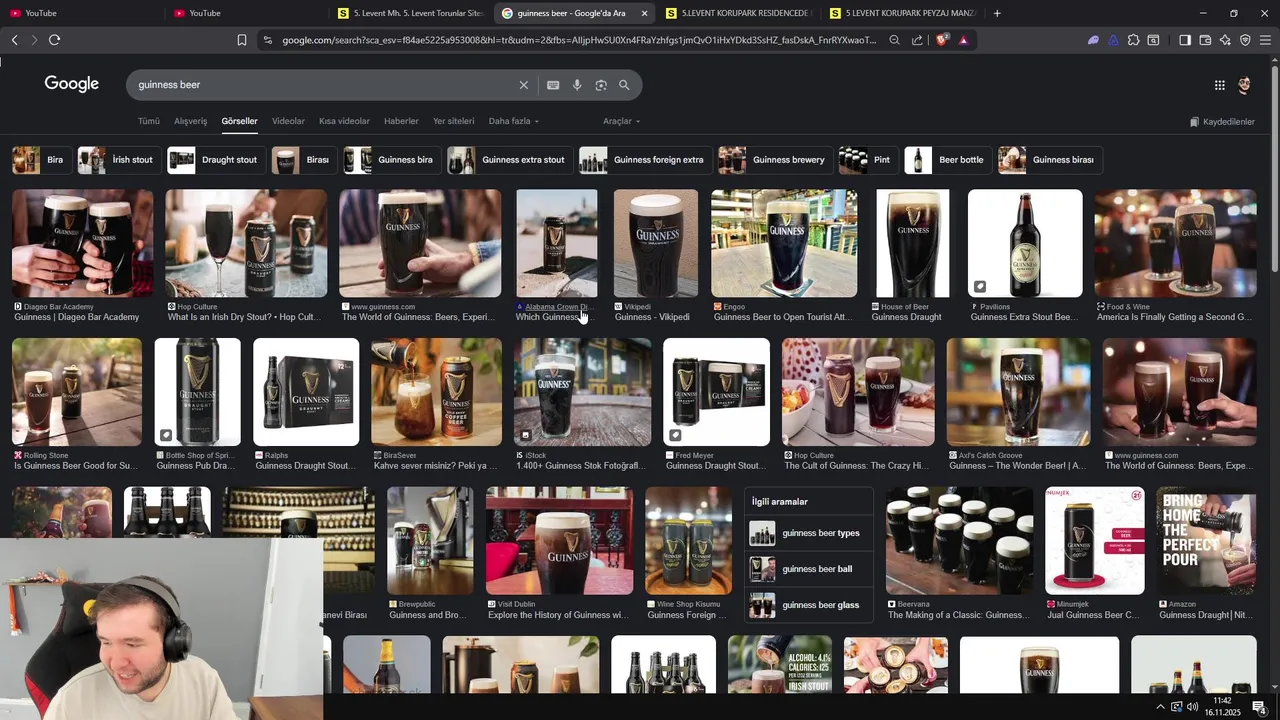
Task: Open the Google apps grid
Action: [1219, 85]
